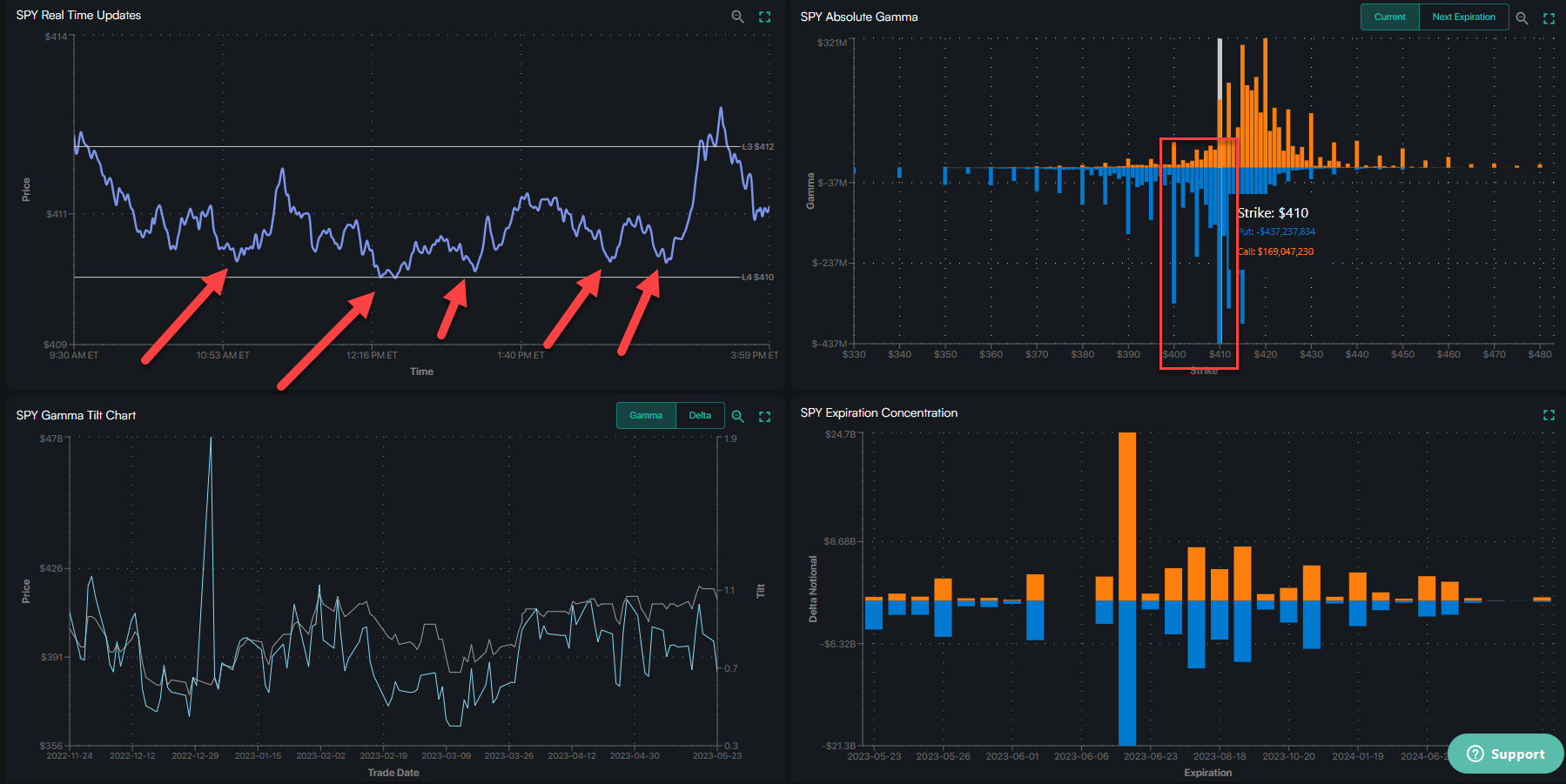Click the zoom magnifier in SPY Gamma Tilt Chart

tap(737, 416)
